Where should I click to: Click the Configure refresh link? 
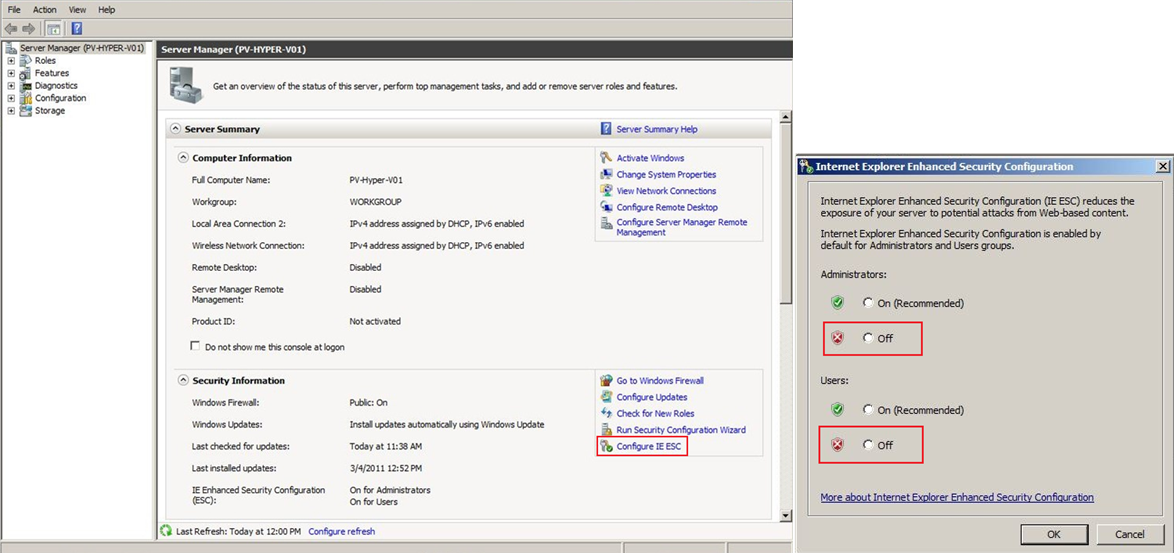tap(341, 531)
